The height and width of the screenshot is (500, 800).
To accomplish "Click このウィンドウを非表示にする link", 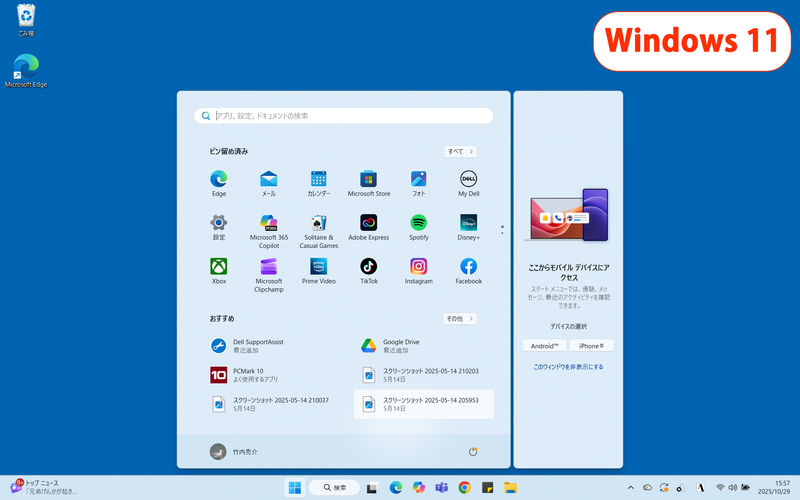I will (x=568, y=367).
